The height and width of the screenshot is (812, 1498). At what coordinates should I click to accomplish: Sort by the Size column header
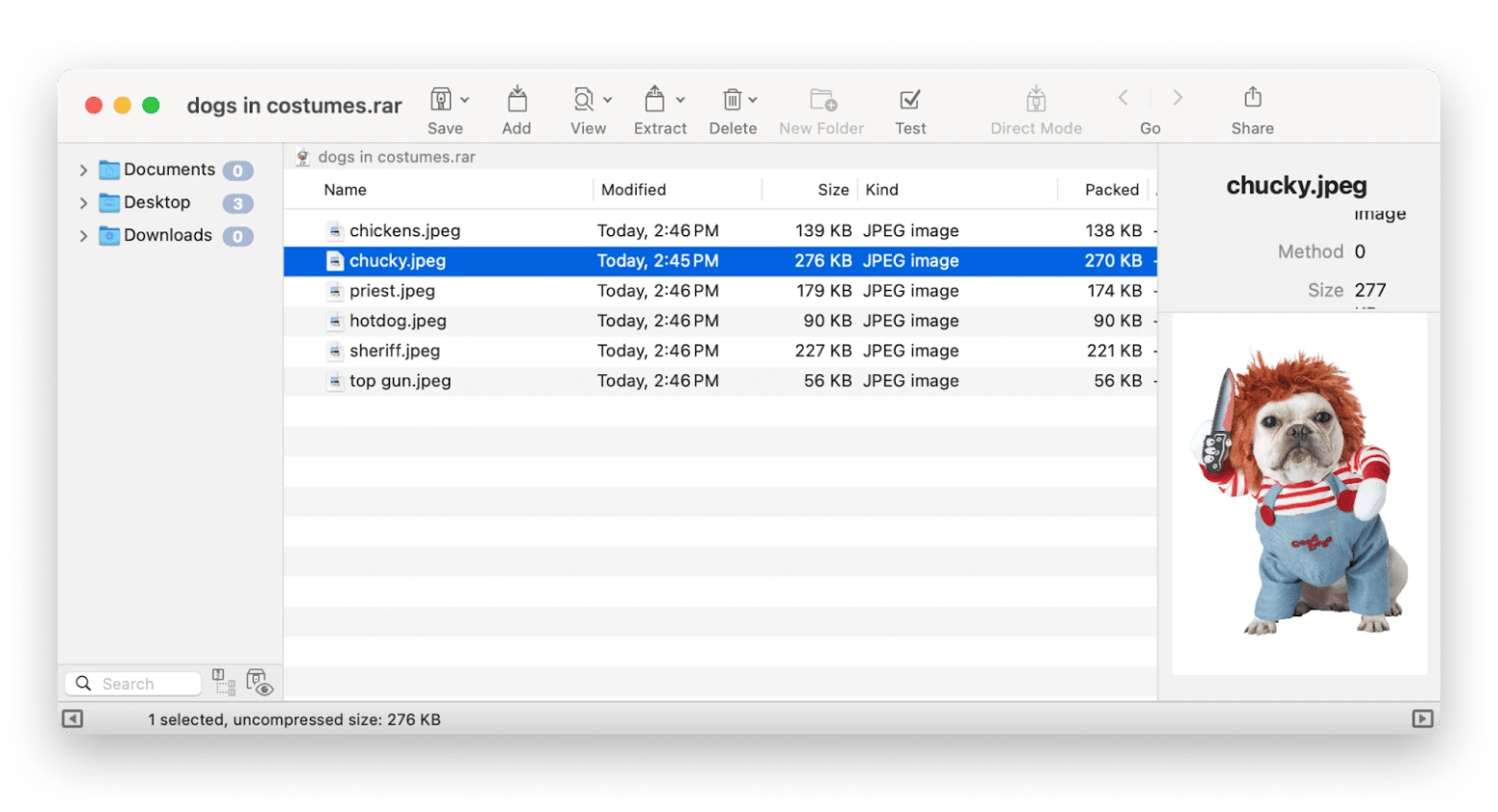pyautogui.click(x=833, y=190)
